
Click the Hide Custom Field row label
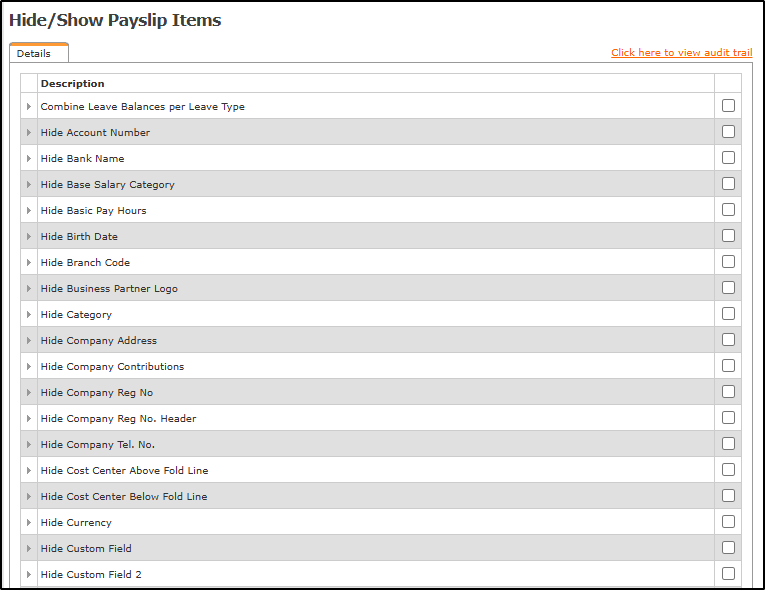86,549
